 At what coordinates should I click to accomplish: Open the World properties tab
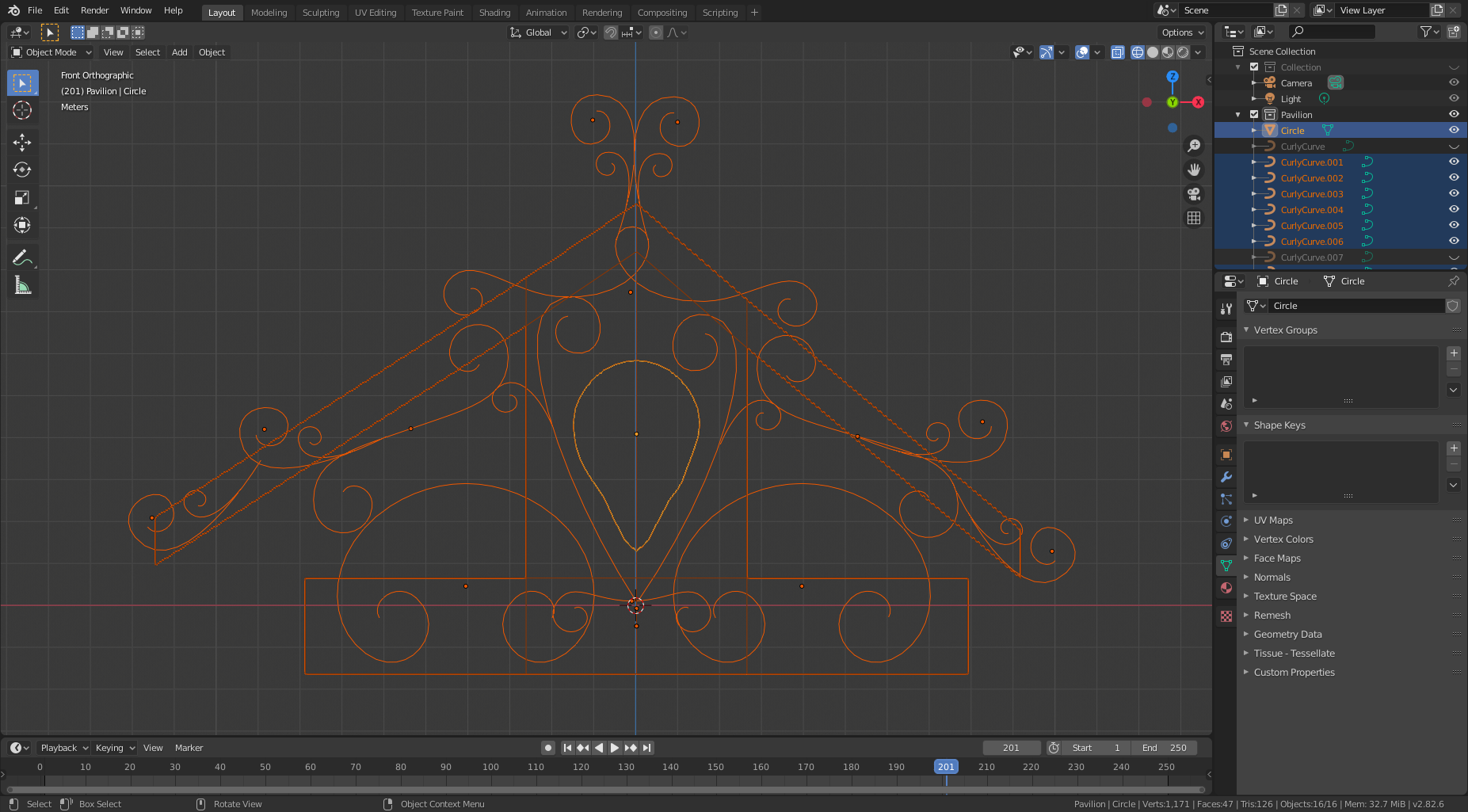pos(1226,426)
